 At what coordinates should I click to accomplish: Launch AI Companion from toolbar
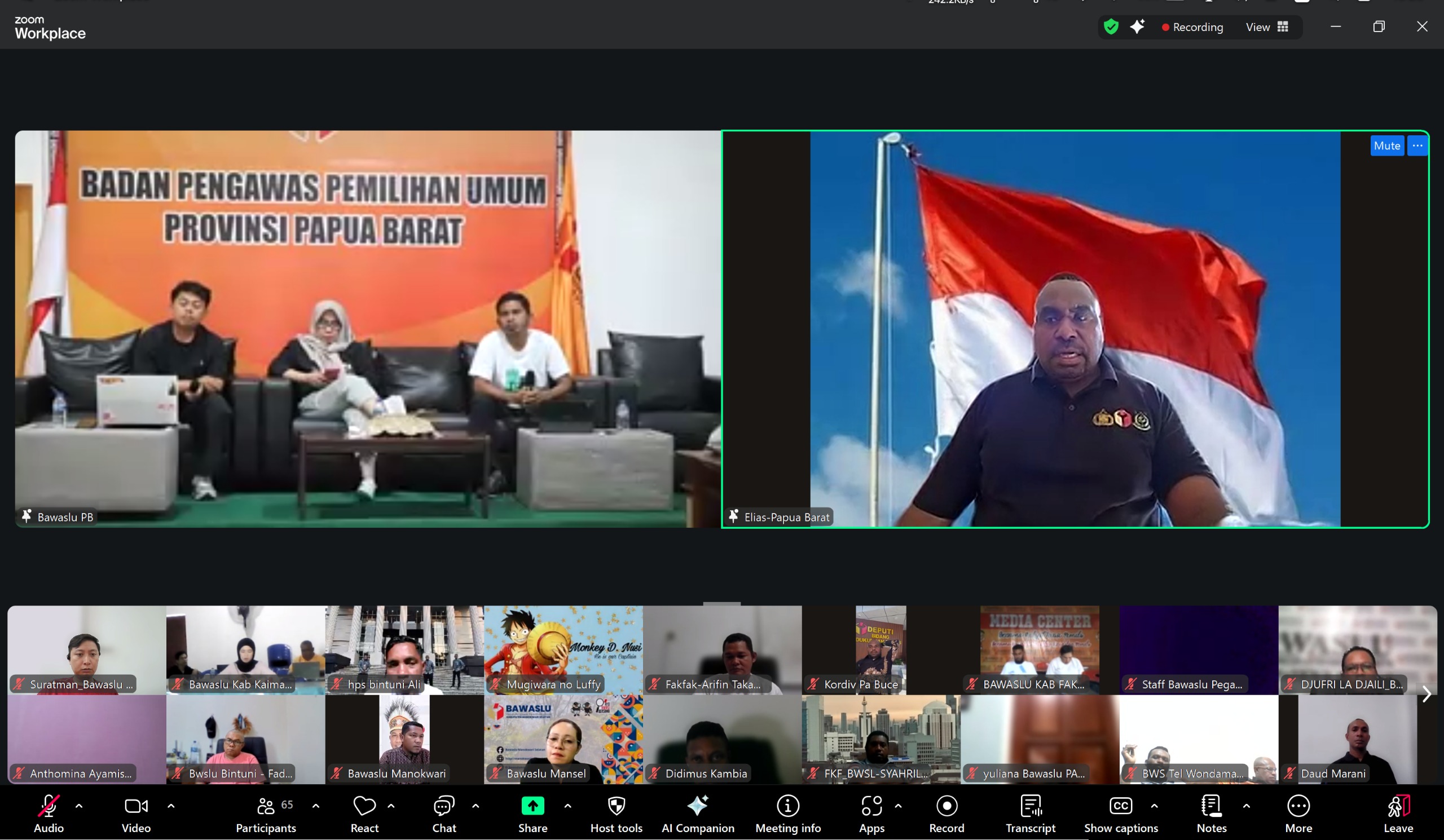(x=697, y=813)
